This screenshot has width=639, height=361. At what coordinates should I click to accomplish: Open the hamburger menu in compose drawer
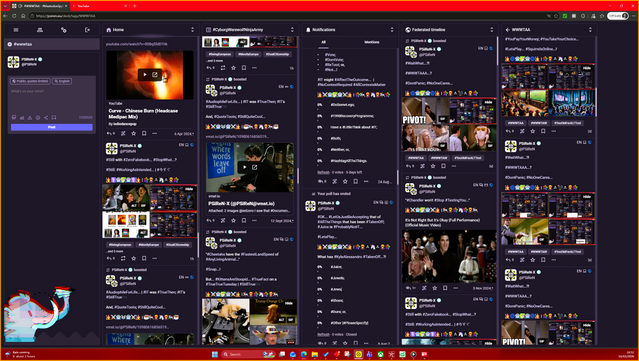(16, 30)
